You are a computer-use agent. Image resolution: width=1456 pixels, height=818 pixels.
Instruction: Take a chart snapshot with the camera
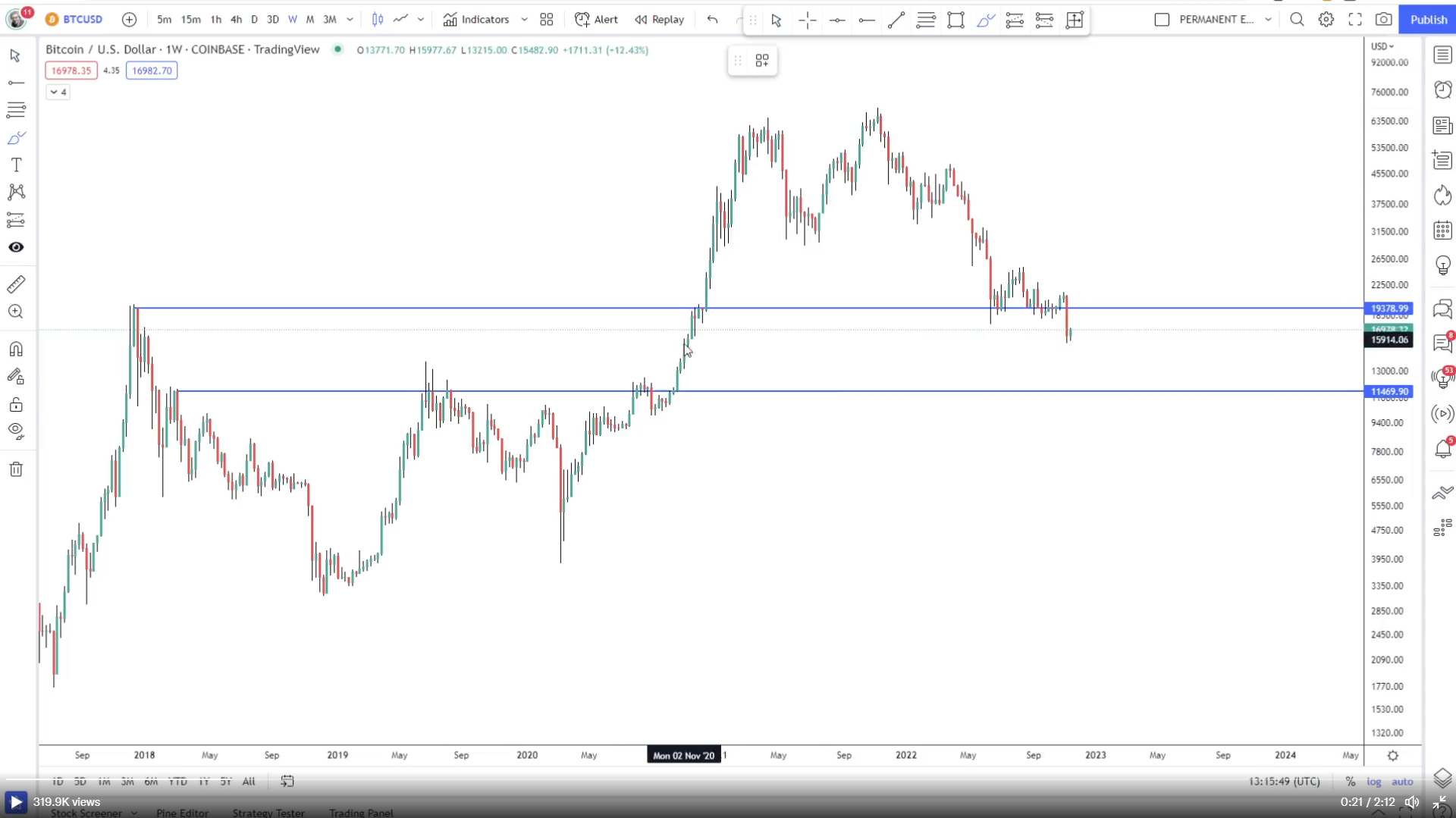[1384, 20]
